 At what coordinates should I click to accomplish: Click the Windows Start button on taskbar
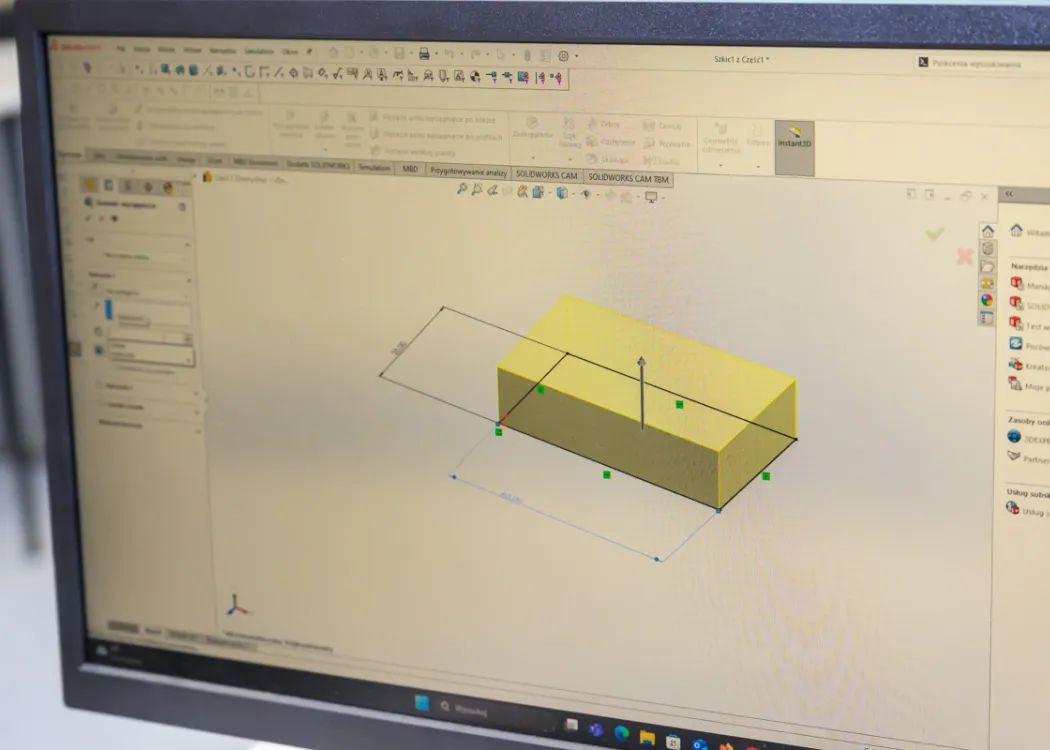[x=422, y=702]
